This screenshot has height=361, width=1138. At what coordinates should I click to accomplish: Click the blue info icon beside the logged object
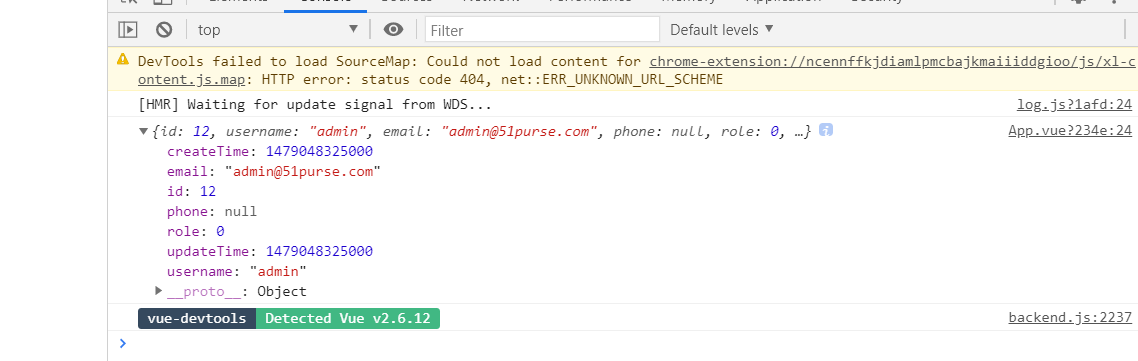click(825, 131)
